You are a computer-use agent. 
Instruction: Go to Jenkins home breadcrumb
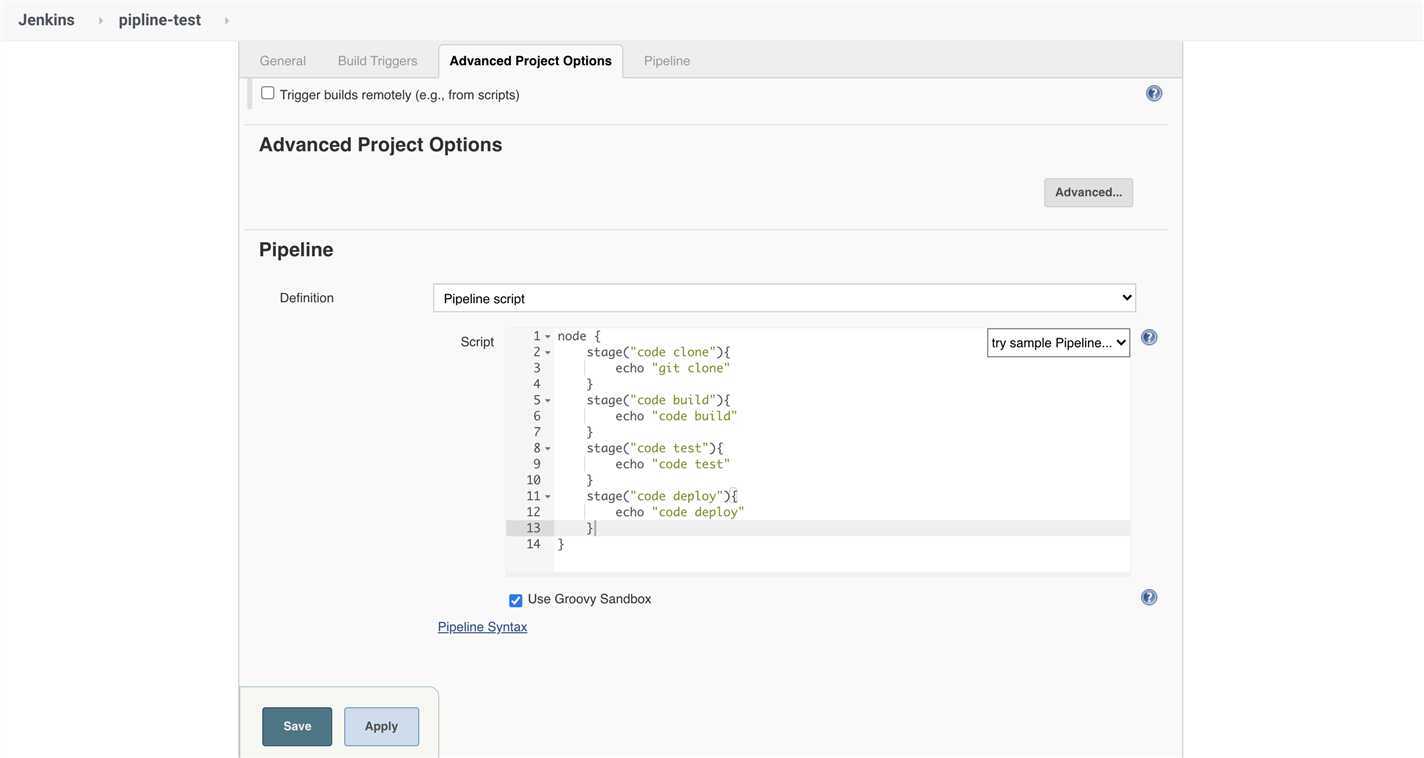pos(46,20)
